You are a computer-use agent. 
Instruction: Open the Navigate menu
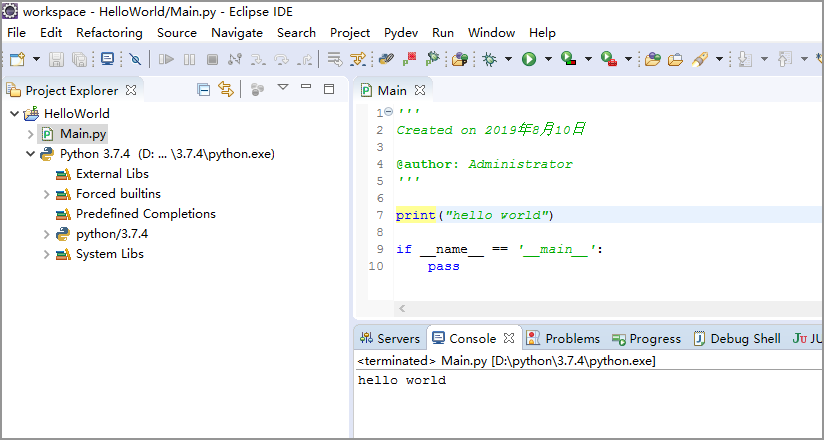click(237, 33)
